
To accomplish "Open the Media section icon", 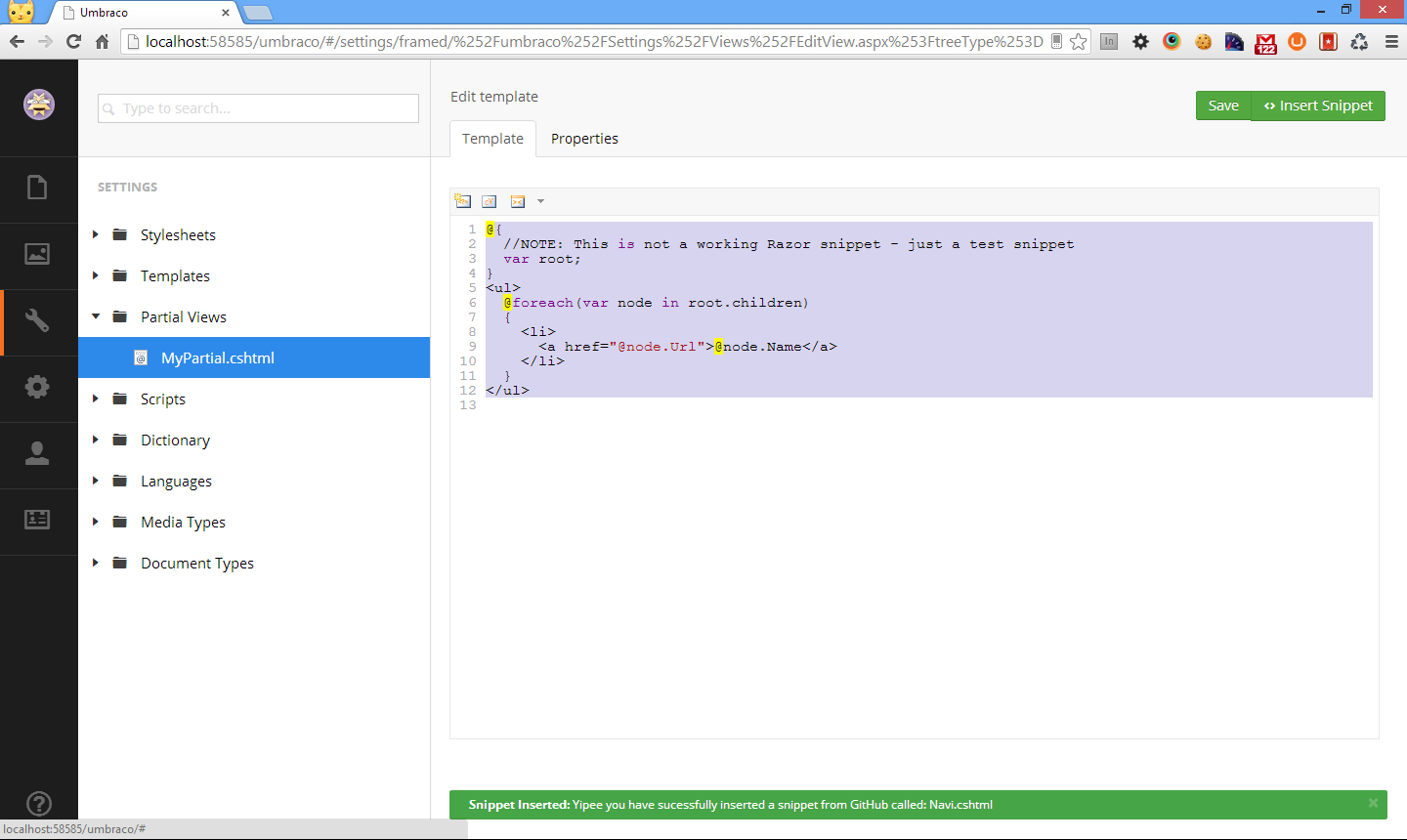I will pos(37,254).
